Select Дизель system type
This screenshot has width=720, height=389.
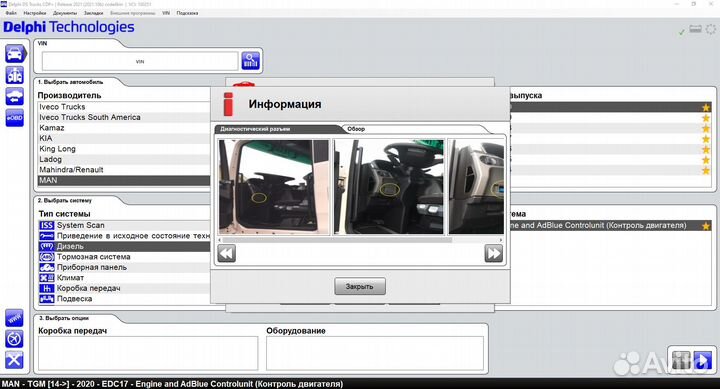(x=124, y=246)
